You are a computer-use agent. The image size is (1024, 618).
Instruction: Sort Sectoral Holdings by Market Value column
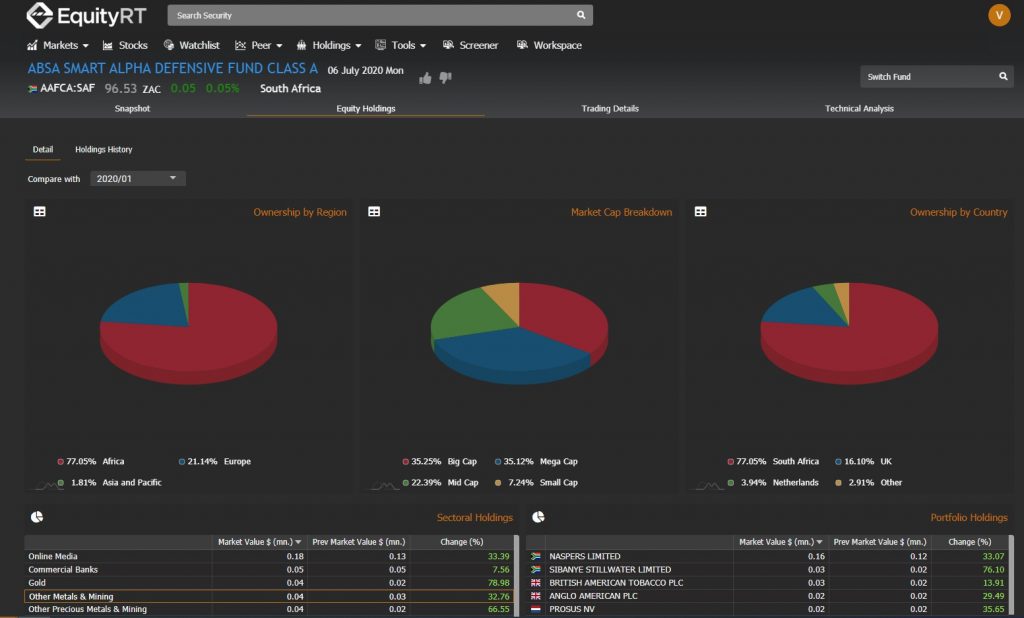tap(259, 542)
